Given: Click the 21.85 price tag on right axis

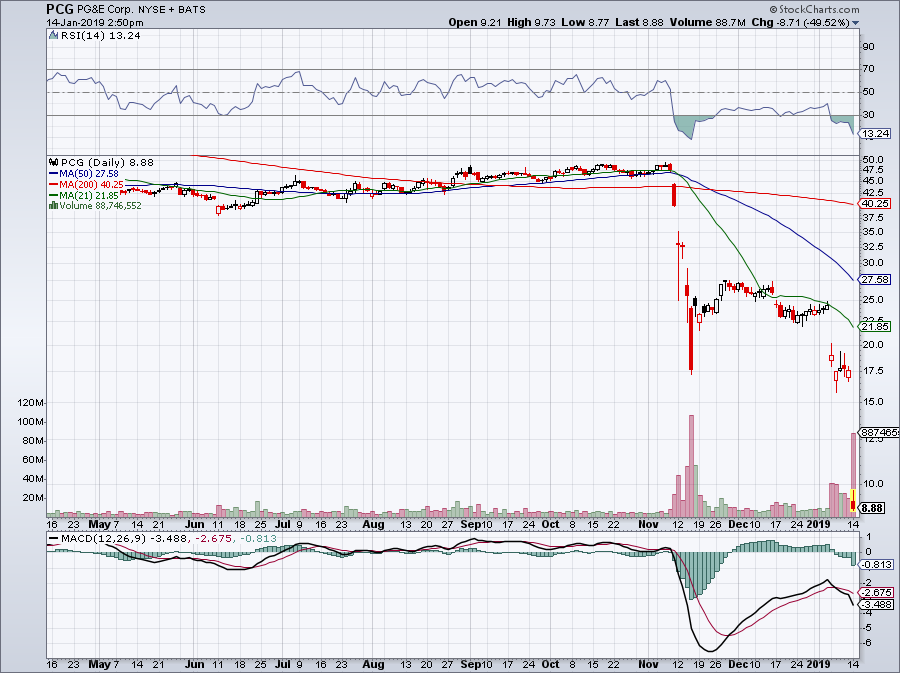Looking at the screenshot, I should (x=876, y=326).
